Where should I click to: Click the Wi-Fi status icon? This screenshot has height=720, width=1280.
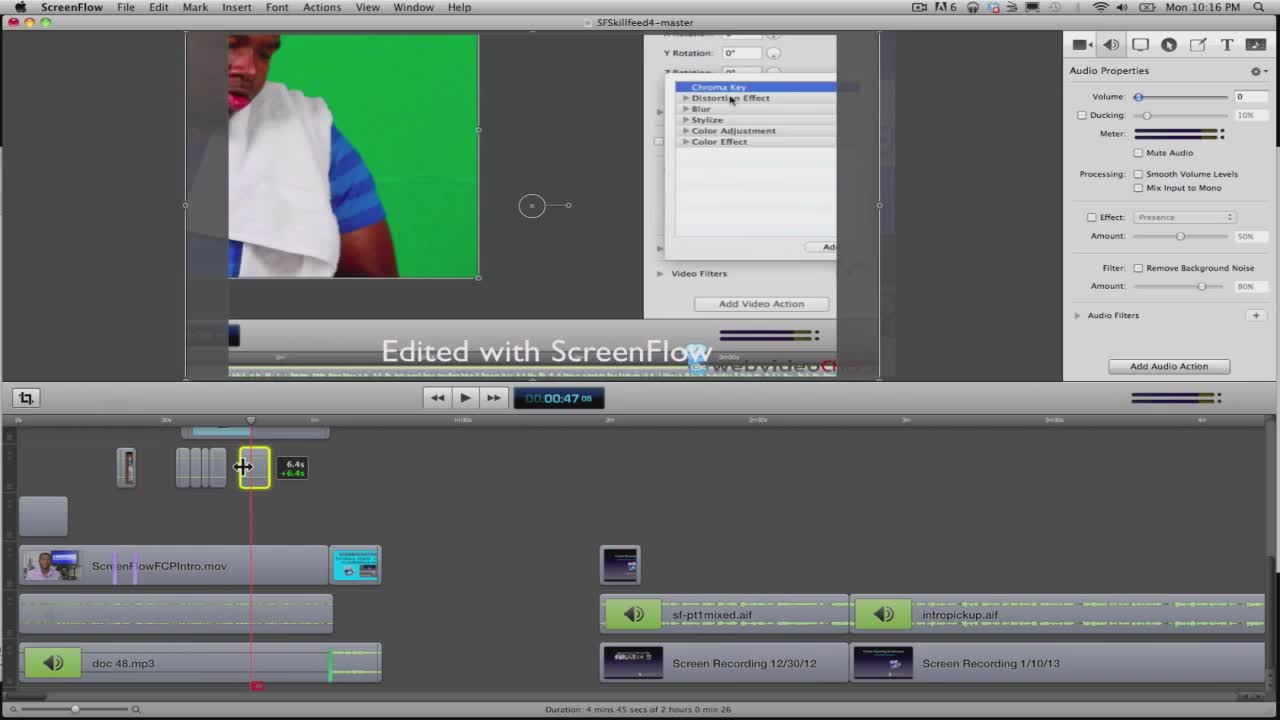[1100, 7]
